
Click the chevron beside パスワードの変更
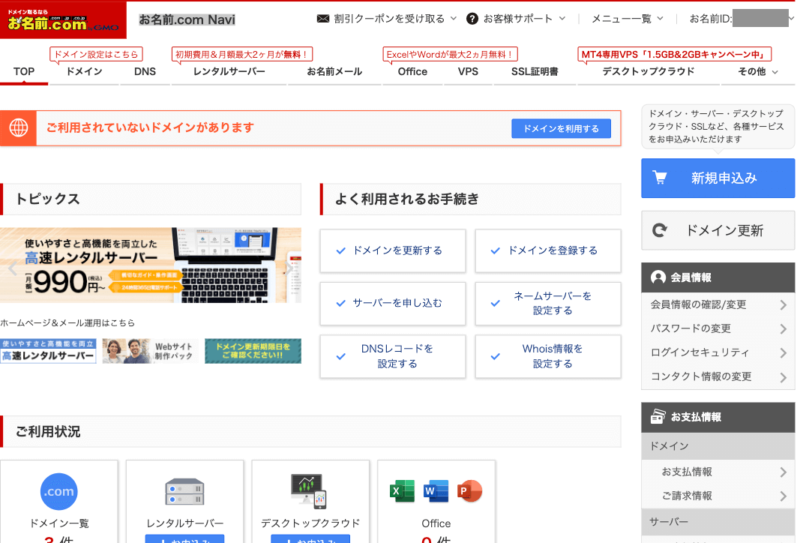783,329
